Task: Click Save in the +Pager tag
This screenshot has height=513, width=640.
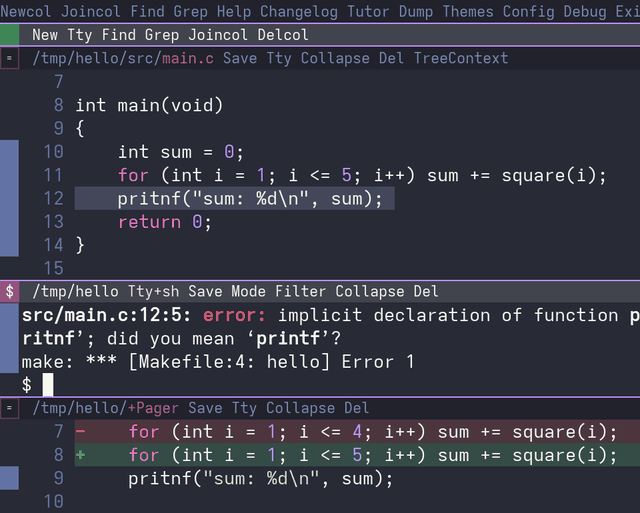Action: point(205,408)
